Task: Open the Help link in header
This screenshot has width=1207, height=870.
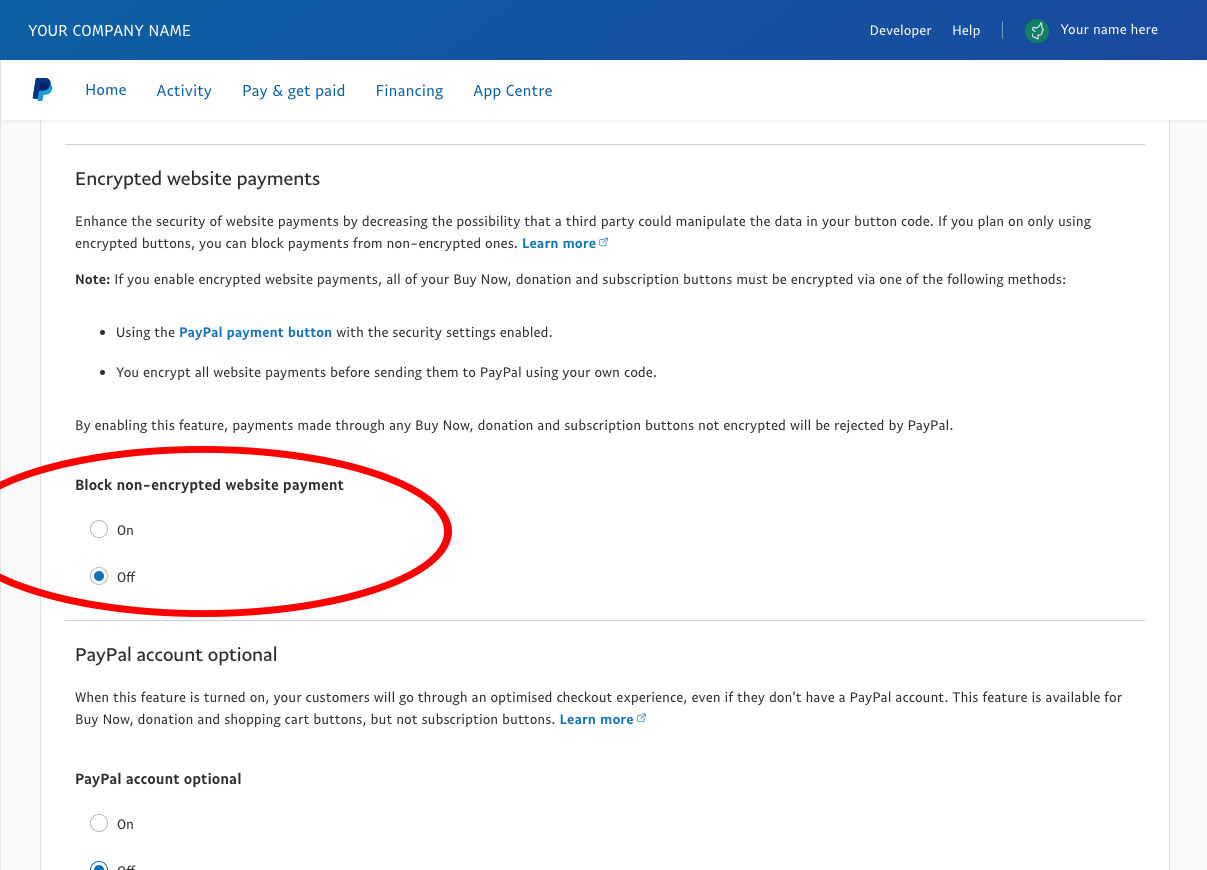Action: [x=966, y=30]
